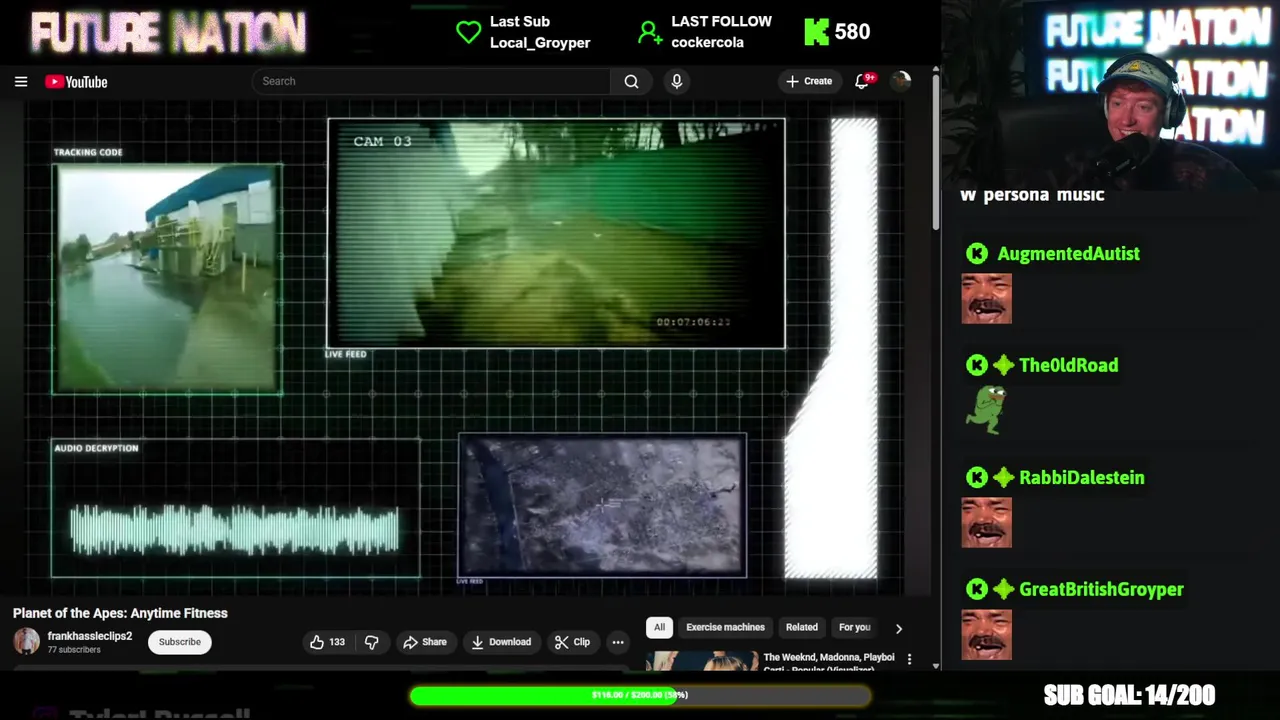Screen dimensions: 1280x720
Task: Subscribe to frankhassleclips2
Action: 180,642
